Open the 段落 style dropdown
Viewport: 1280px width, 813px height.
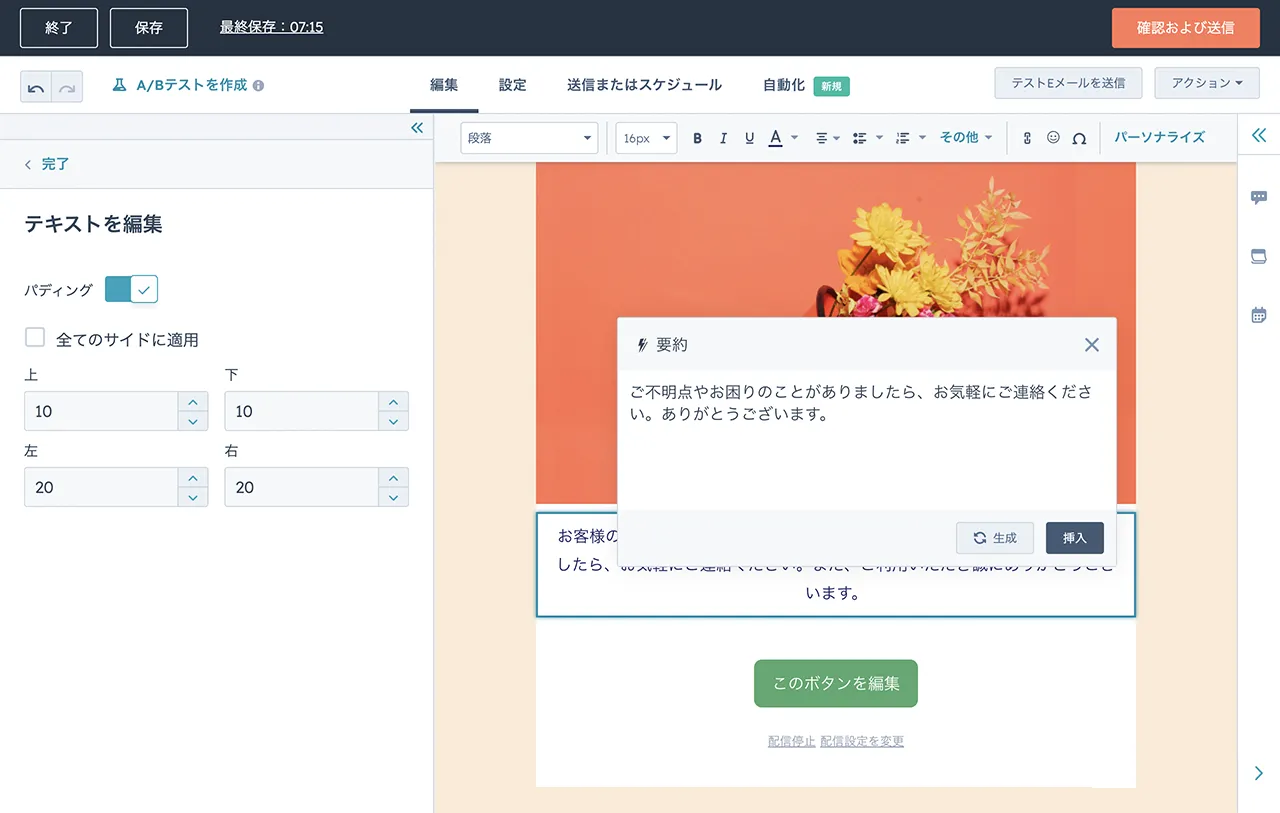click(x=529, y=138)
